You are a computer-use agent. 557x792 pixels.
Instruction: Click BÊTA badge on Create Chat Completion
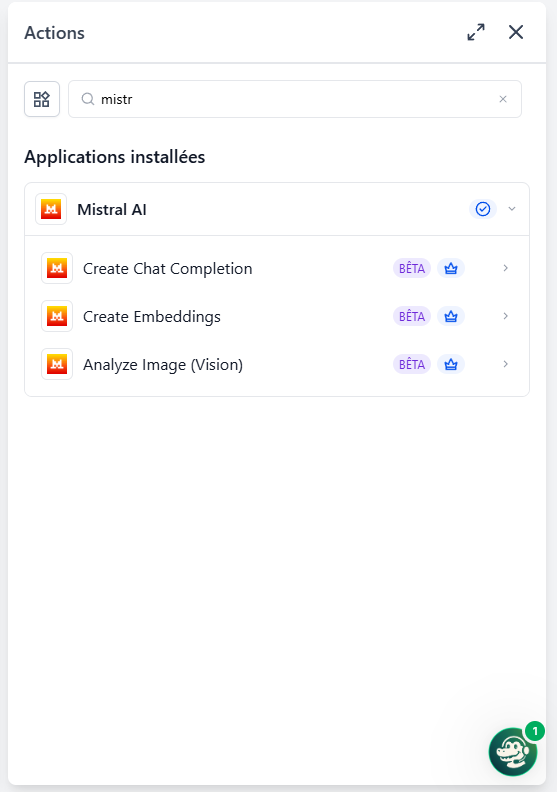(412, 268)
